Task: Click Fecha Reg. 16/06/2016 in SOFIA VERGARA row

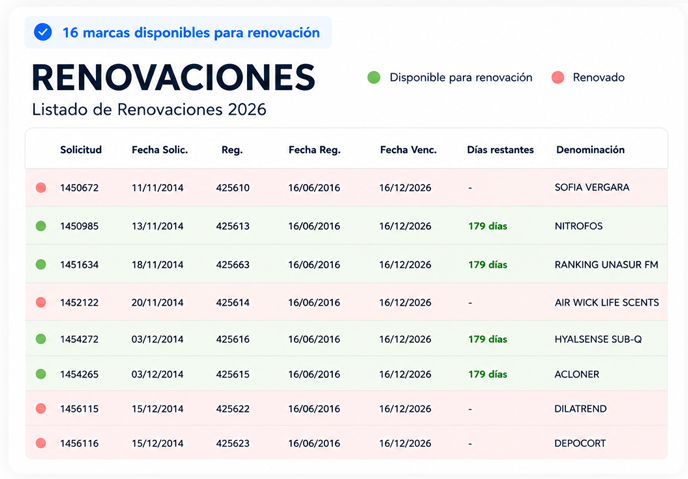Action: [314, 188]
